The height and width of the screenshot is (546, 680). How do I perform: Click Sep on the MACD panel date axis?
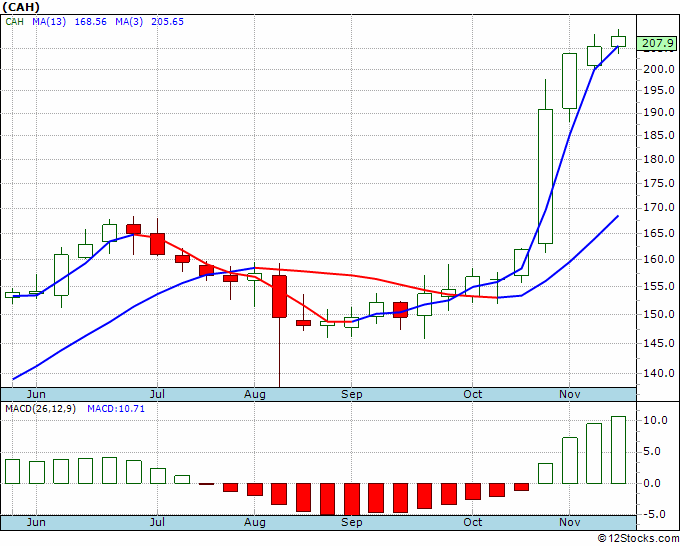tap(351, 522)
